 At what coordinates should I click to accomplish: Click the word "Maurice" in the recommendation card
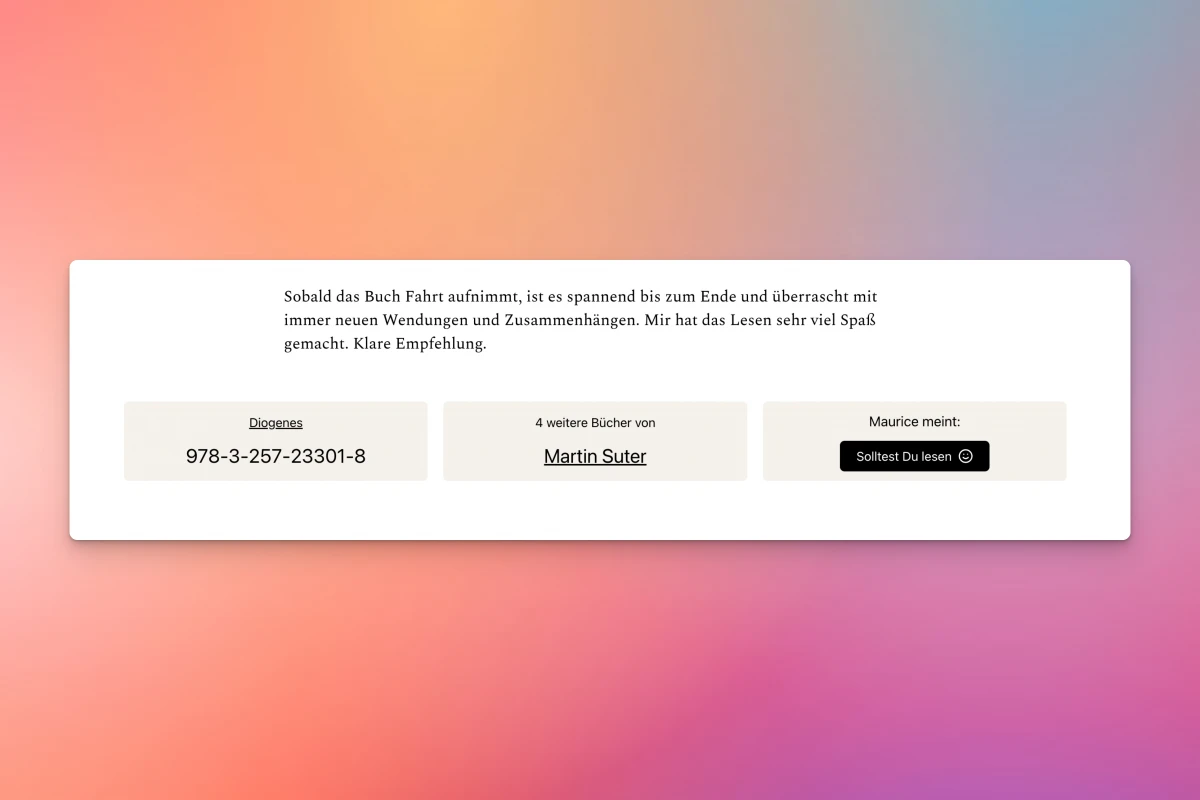tap(893, 422)
